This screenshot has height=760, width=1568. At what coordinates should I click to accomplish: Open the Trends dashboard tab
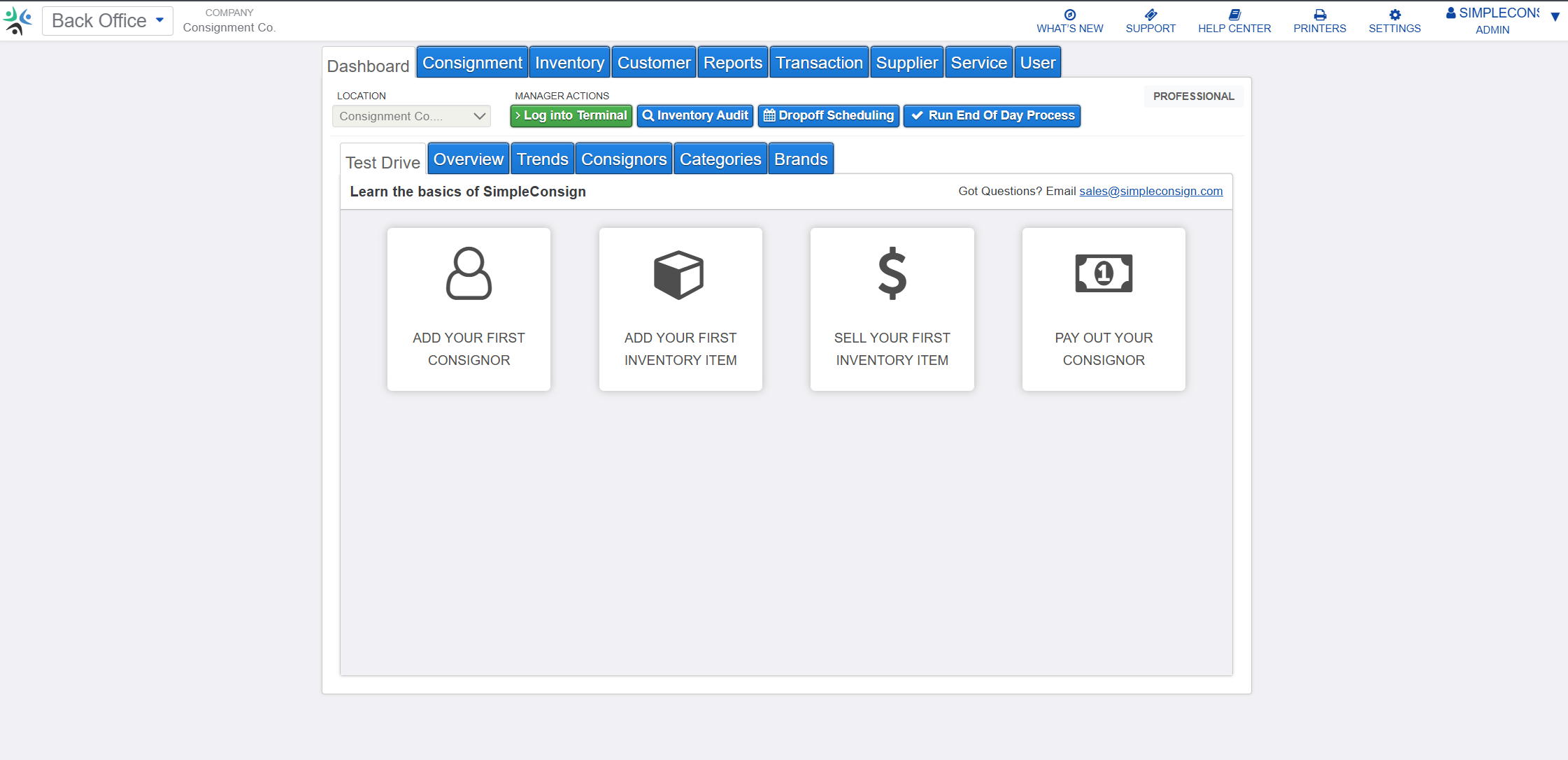click(542, 159)
